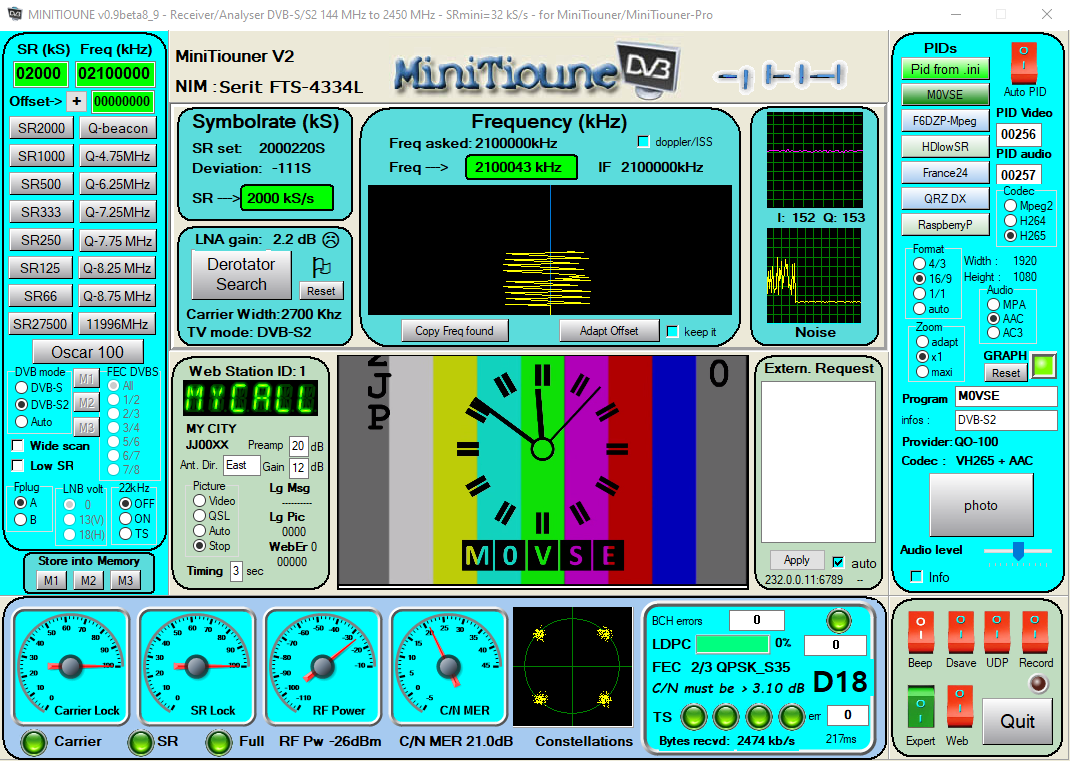This screenshot has width=1070, height=761.
Task: Click the green SR LED indicator
Action: [141, 743]
